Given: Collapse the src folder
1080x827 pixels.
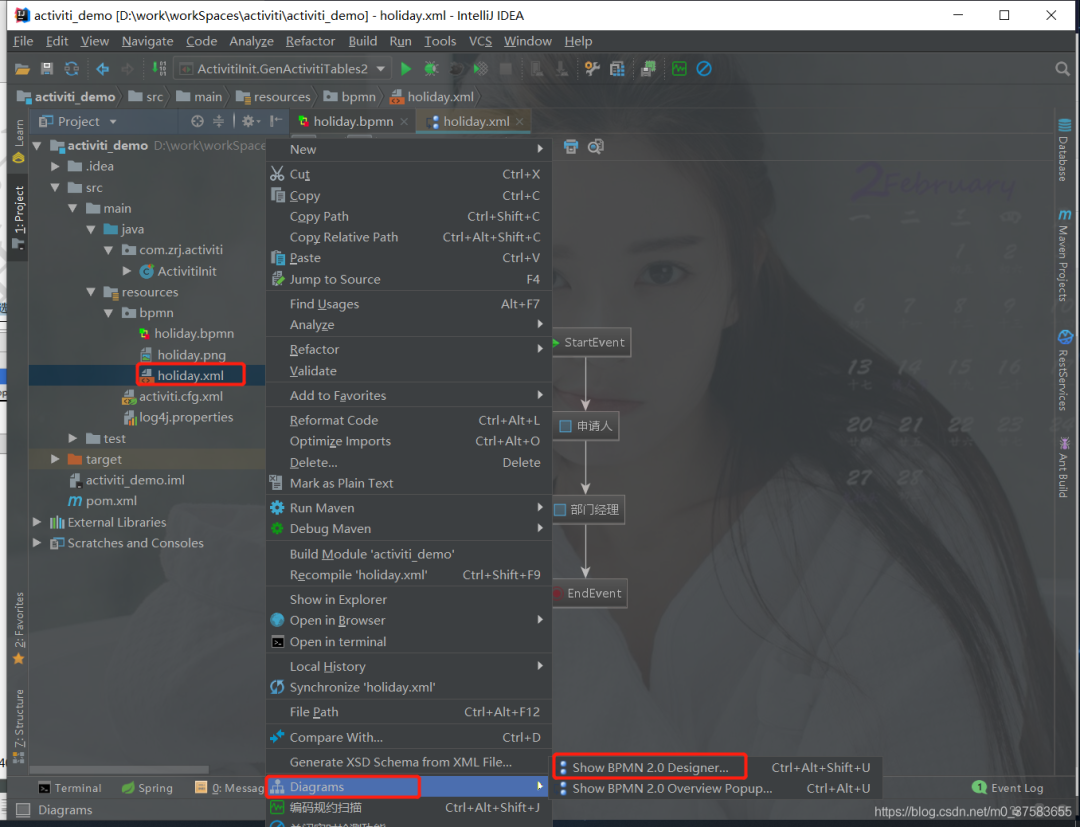Looking at the screenshot, I should click(x=55, y=187).
